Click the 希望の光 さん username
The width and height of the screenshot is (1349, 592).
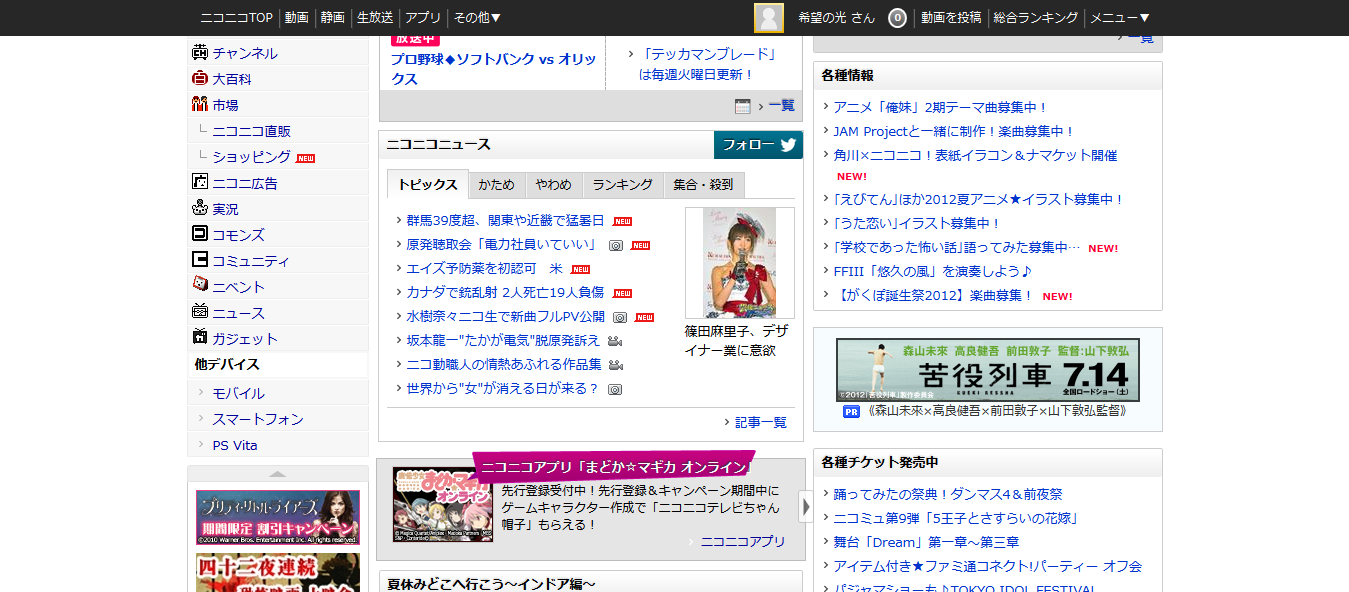(836, 18)
